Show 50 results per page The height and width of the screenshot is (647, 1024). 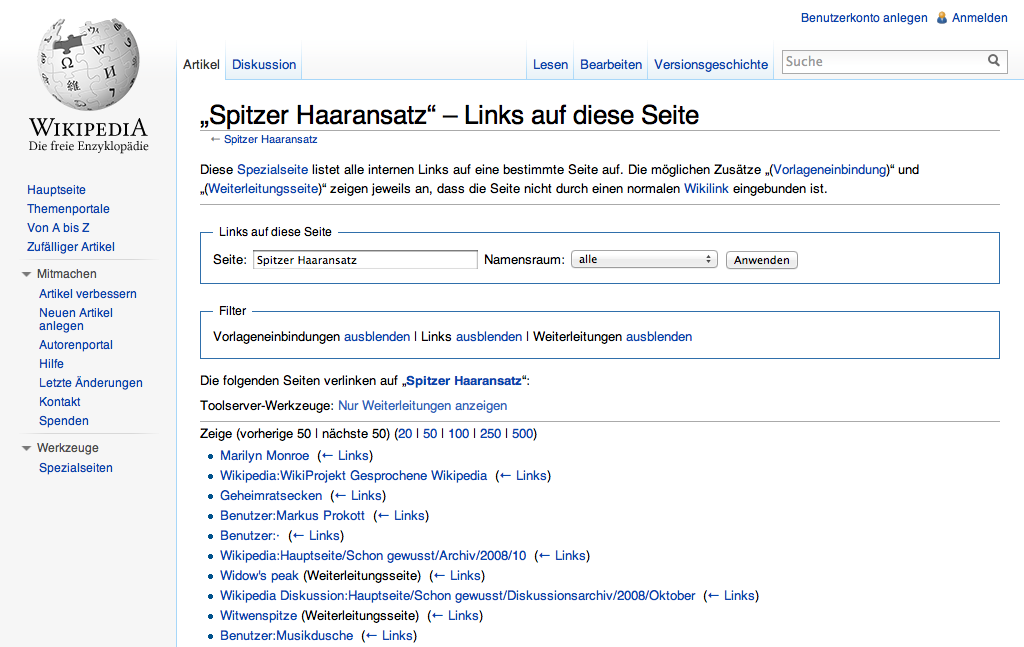(x=430, y=434)
